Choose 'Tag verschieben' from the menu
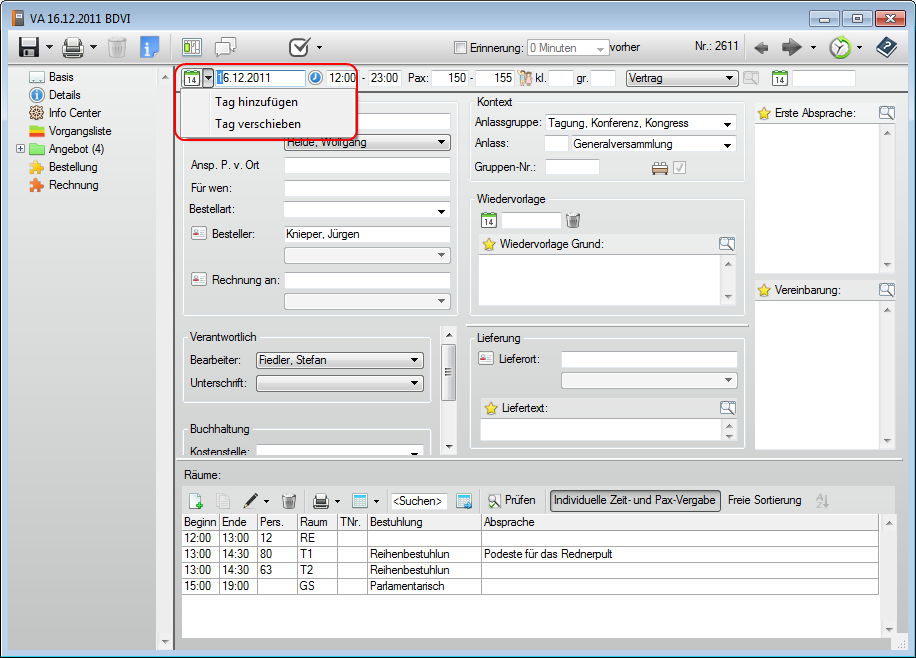916x658 pixels. pyautogui.click(x=257, y=124)
